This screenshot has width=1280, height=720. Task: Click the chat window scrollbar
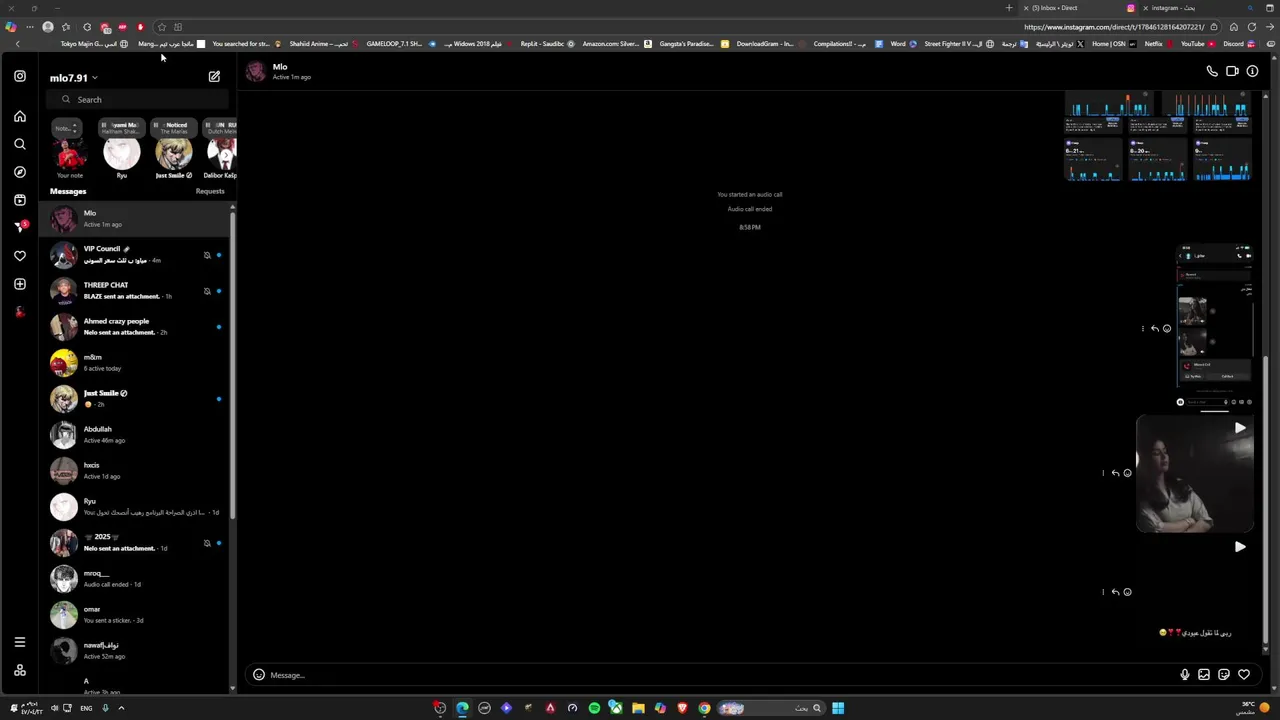tap(1266, 500)
